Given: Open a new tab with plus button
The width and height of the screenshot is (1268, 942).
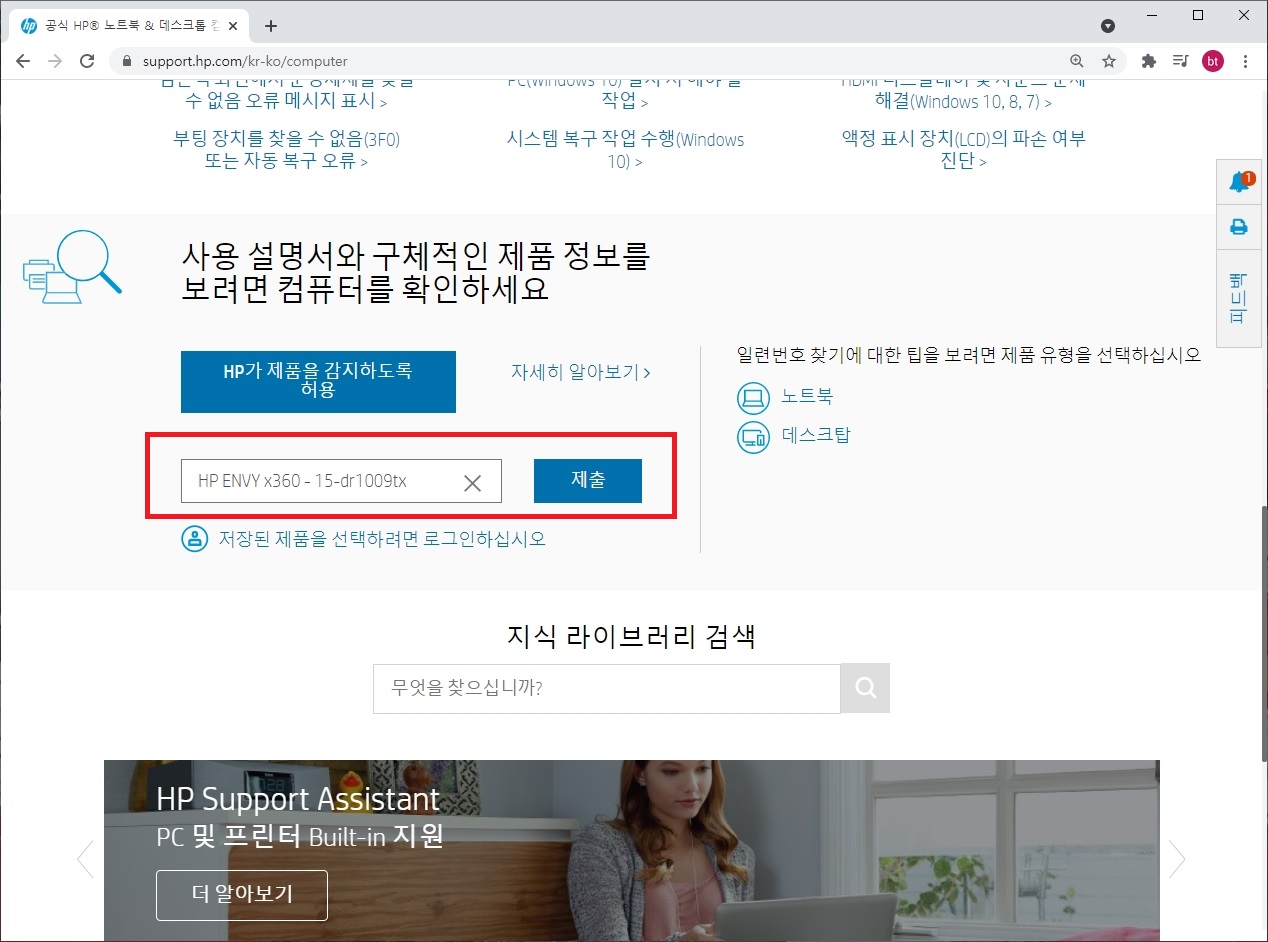Looking at the screenshot, I should (x=270, y=26).
